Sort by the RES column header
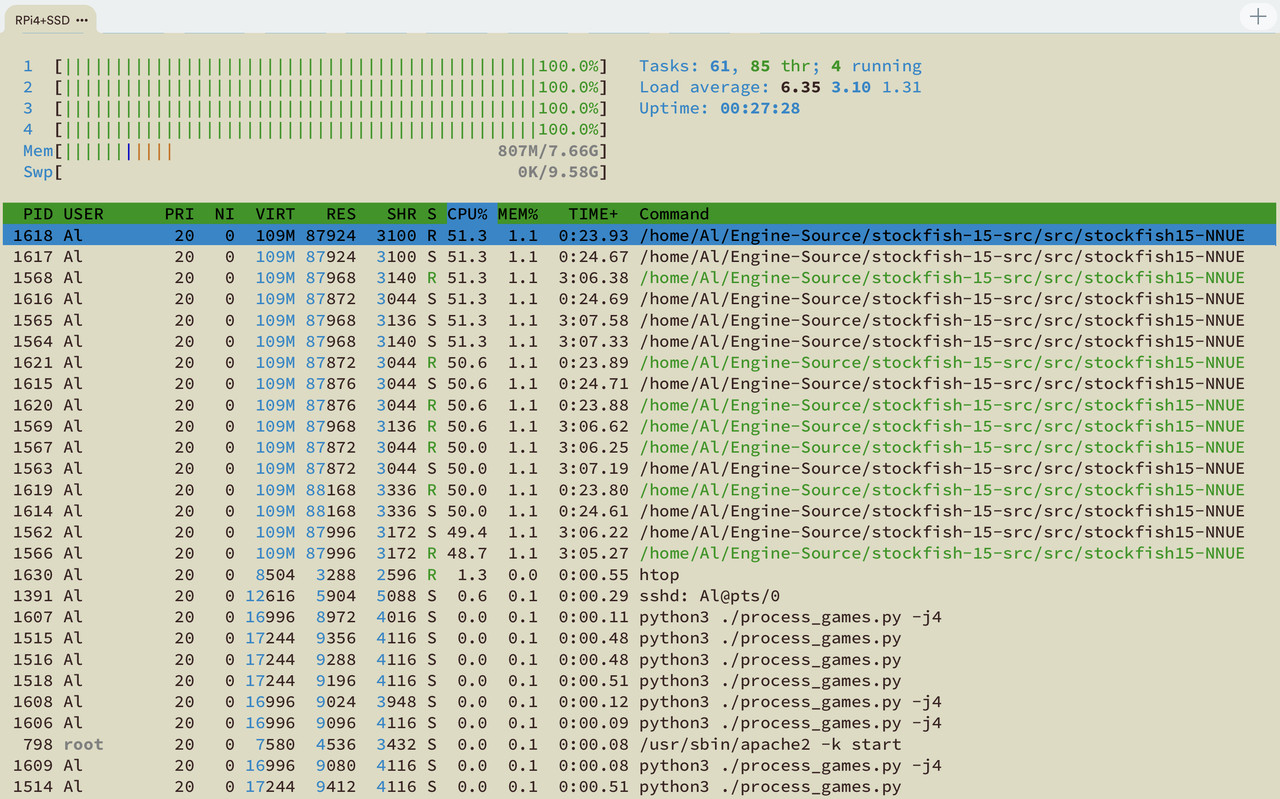The width and height of the screenshot is (1280, 799). pyautogui.click(x=341, y=214)
